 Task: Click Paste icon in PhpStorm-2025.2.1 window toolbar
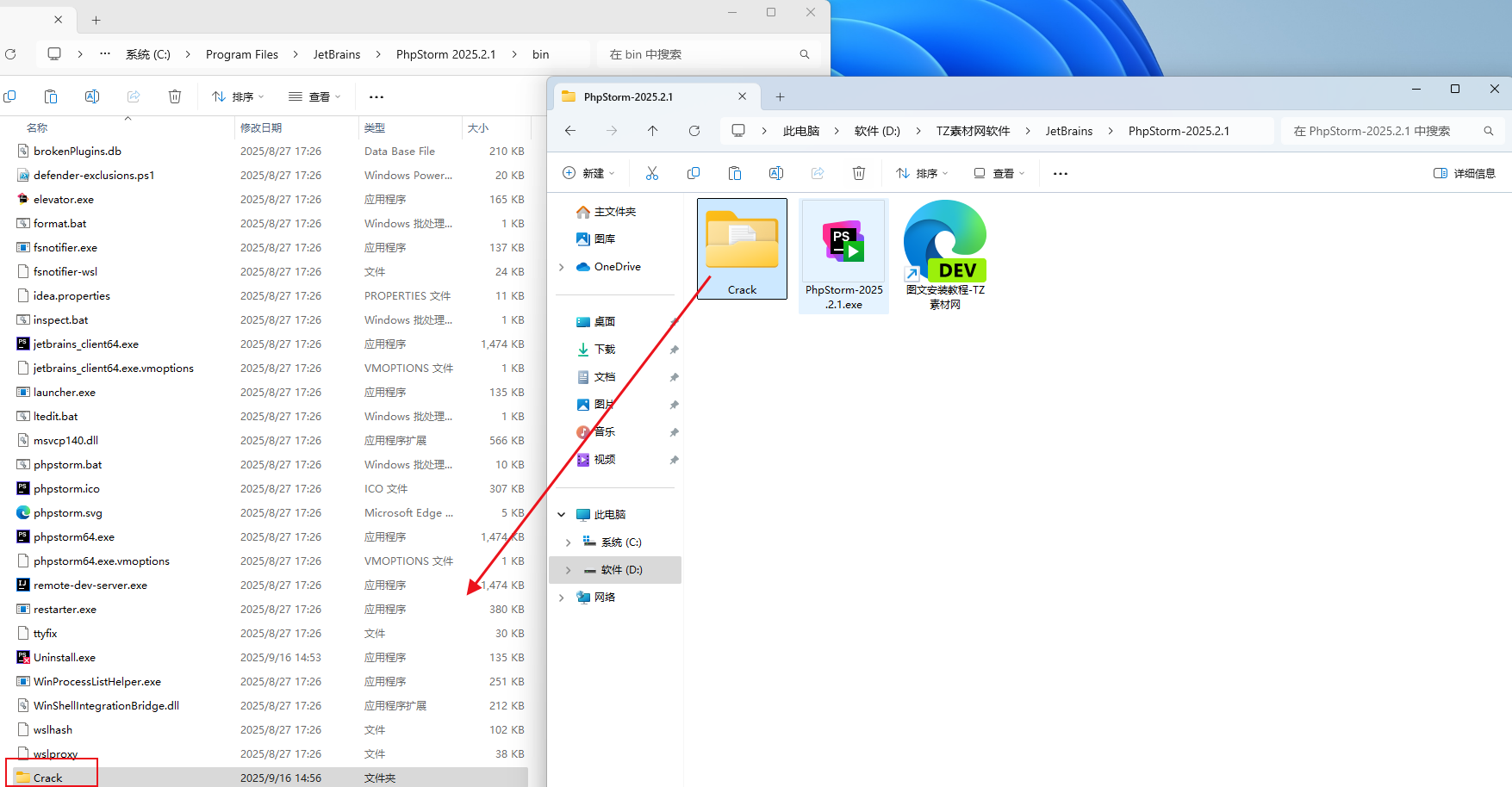click(x=735, y=173)
